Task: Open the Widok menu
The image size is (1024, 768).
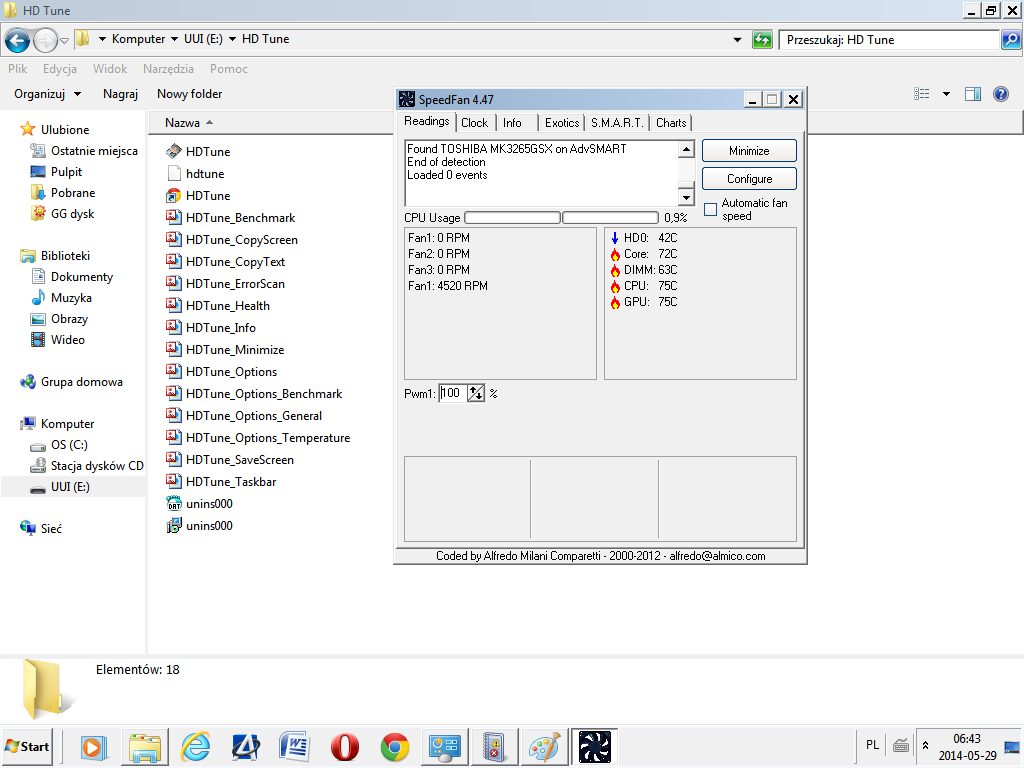Action: (110, 69)
